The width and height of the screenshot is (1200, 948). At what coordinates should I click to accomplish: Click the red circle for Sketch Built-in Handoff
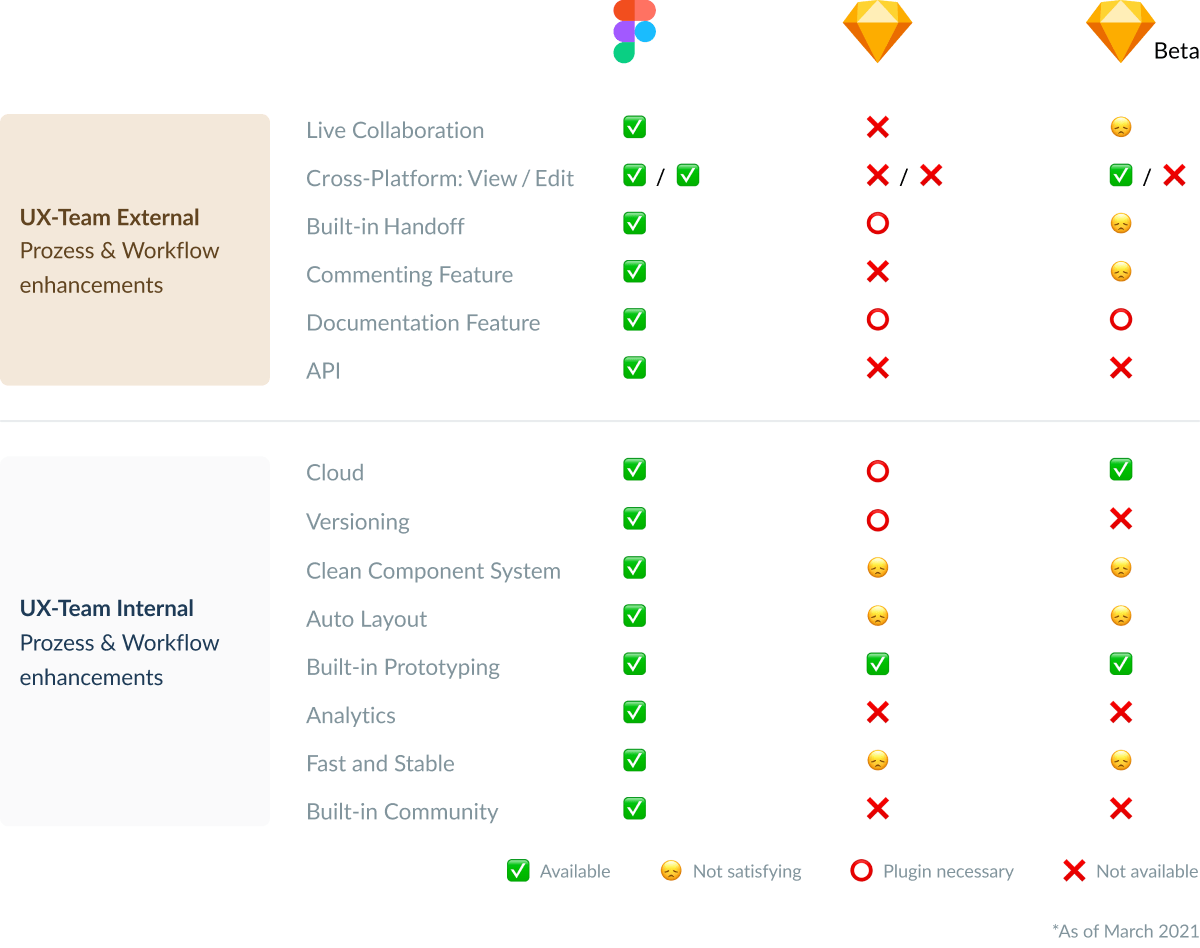877,224
